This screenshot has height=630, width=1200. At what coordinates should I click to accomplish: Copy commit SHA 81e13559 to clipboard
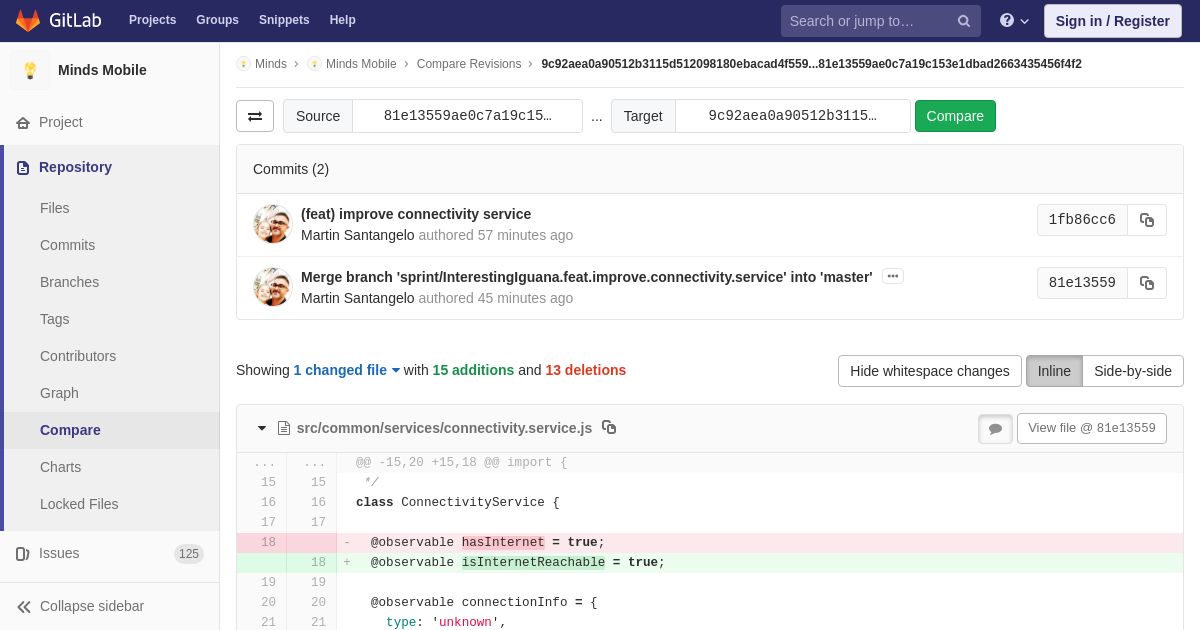click(1147, 283)
